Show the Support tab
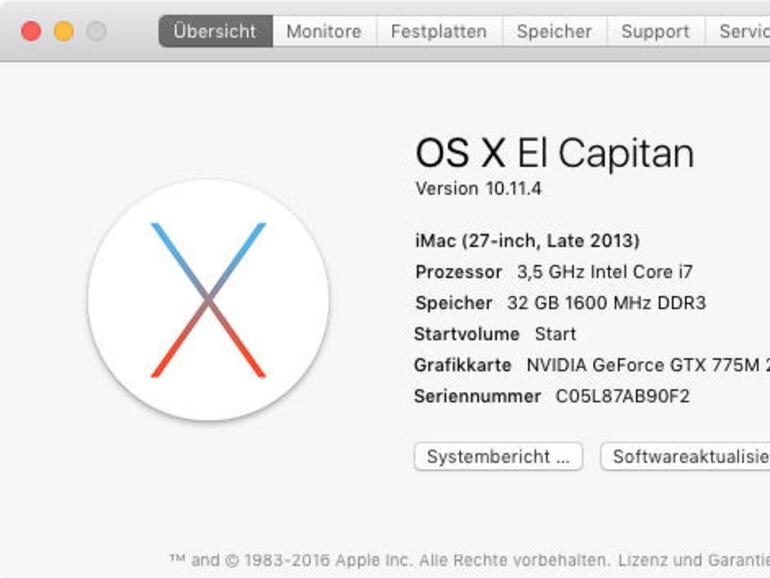The height and width of the screenshot is (578, 770). pyautogui.click(x=655, y=31)
